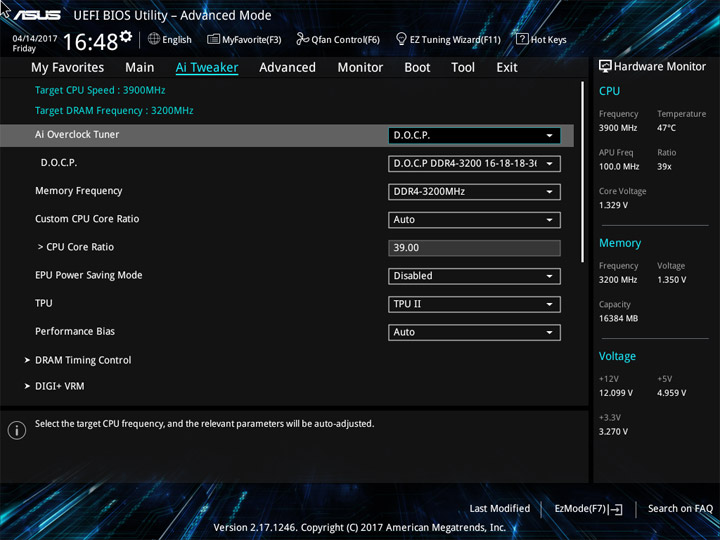
Task: Click Qfan Control(F6) button
Action: [x=338, y=39]
